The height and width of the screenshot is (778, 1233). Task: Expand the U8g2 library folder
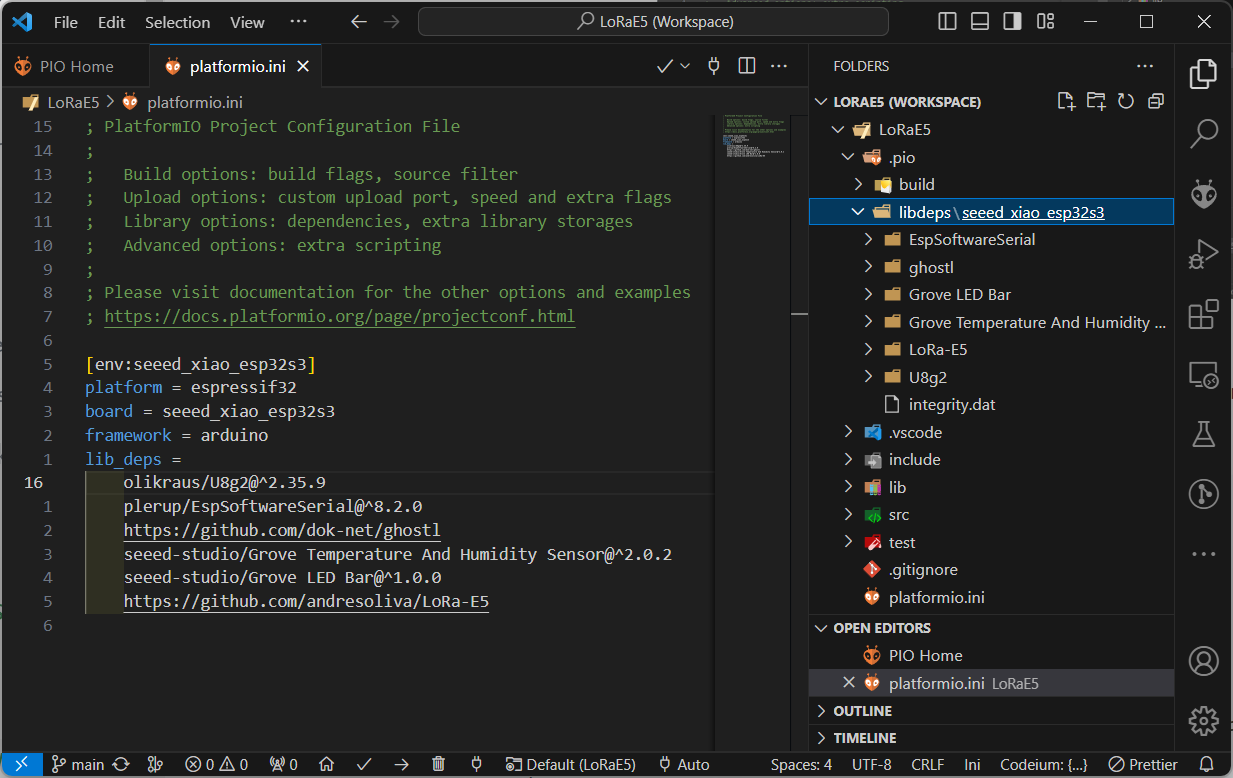(x=868, y=377)
